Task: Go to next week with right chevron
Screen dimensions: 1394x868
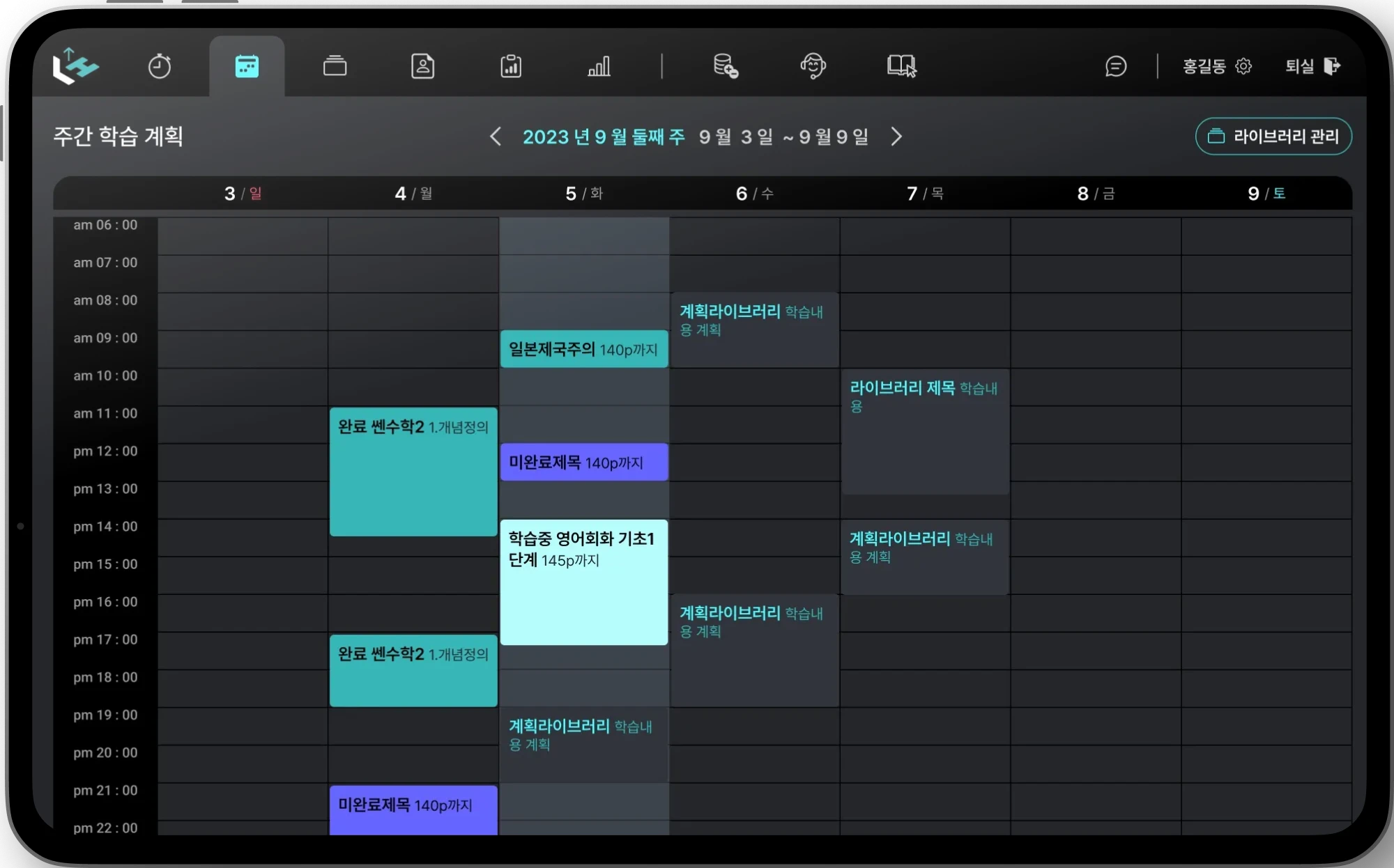Action: 896,137
